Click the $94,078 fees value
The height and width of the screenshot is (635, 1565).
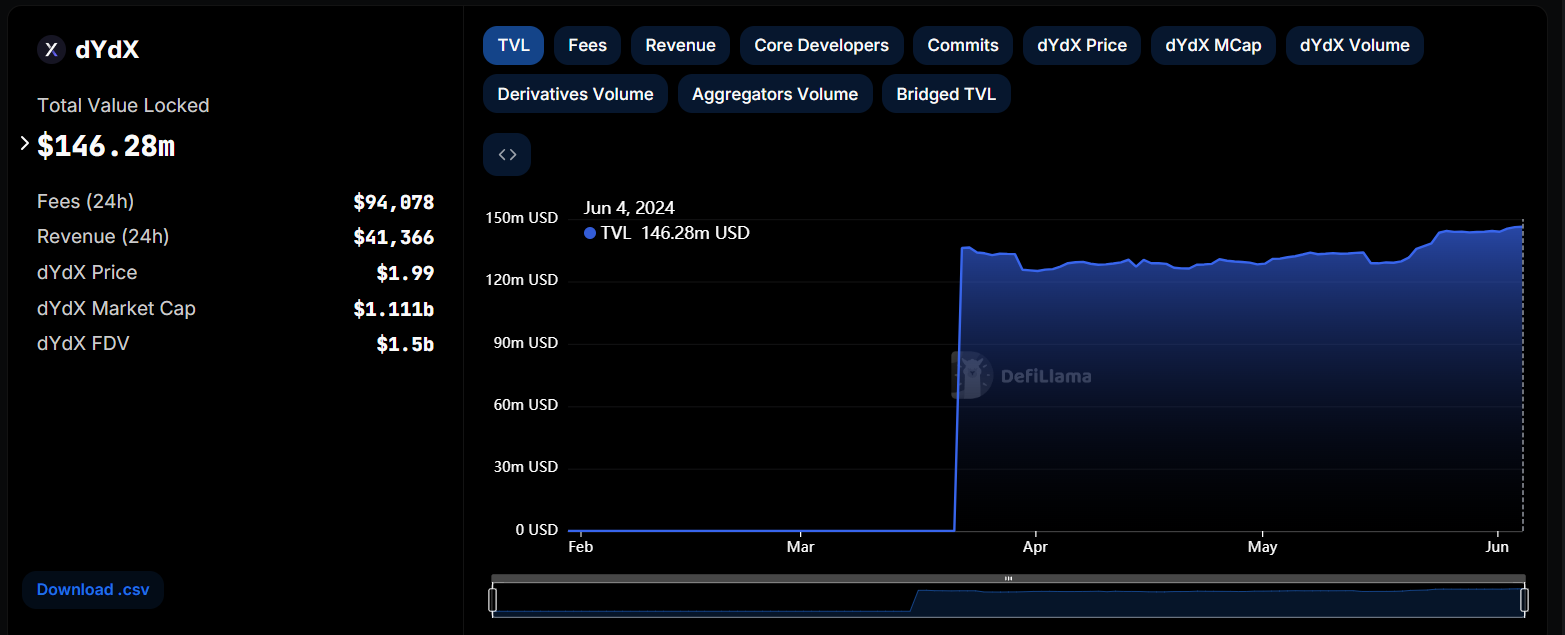pyautogui.click(x=394, y=202)
